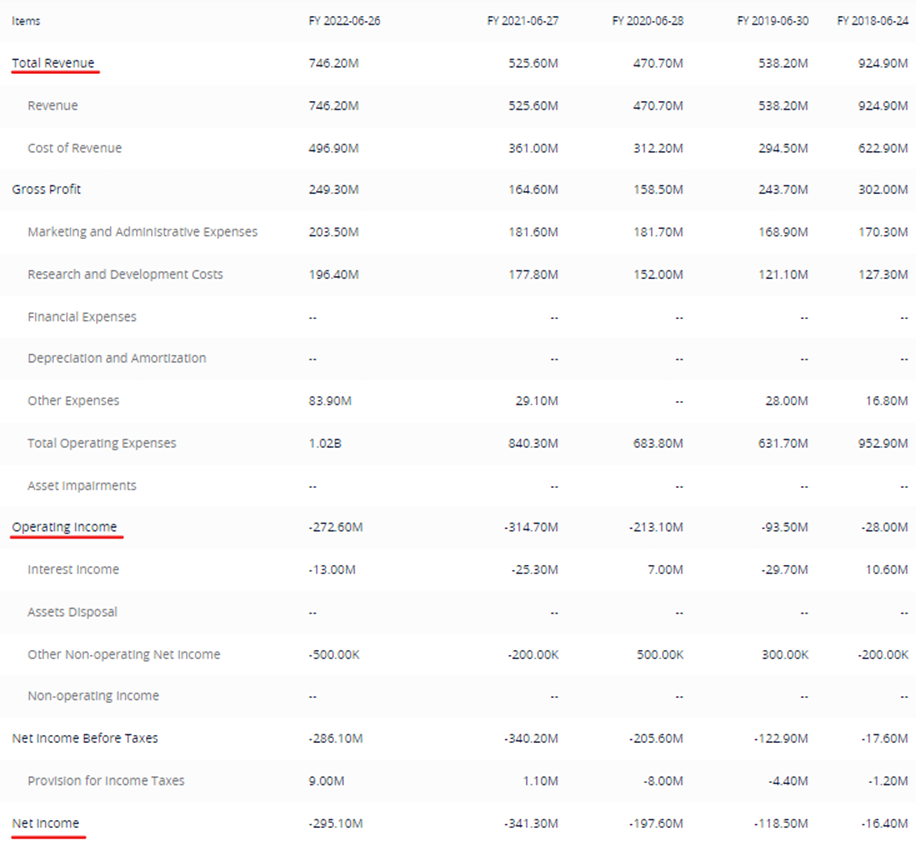The width and height of the screenshot is (916, 844).
Task: Select the 9.00M income tax provision value
Action: 327,781
